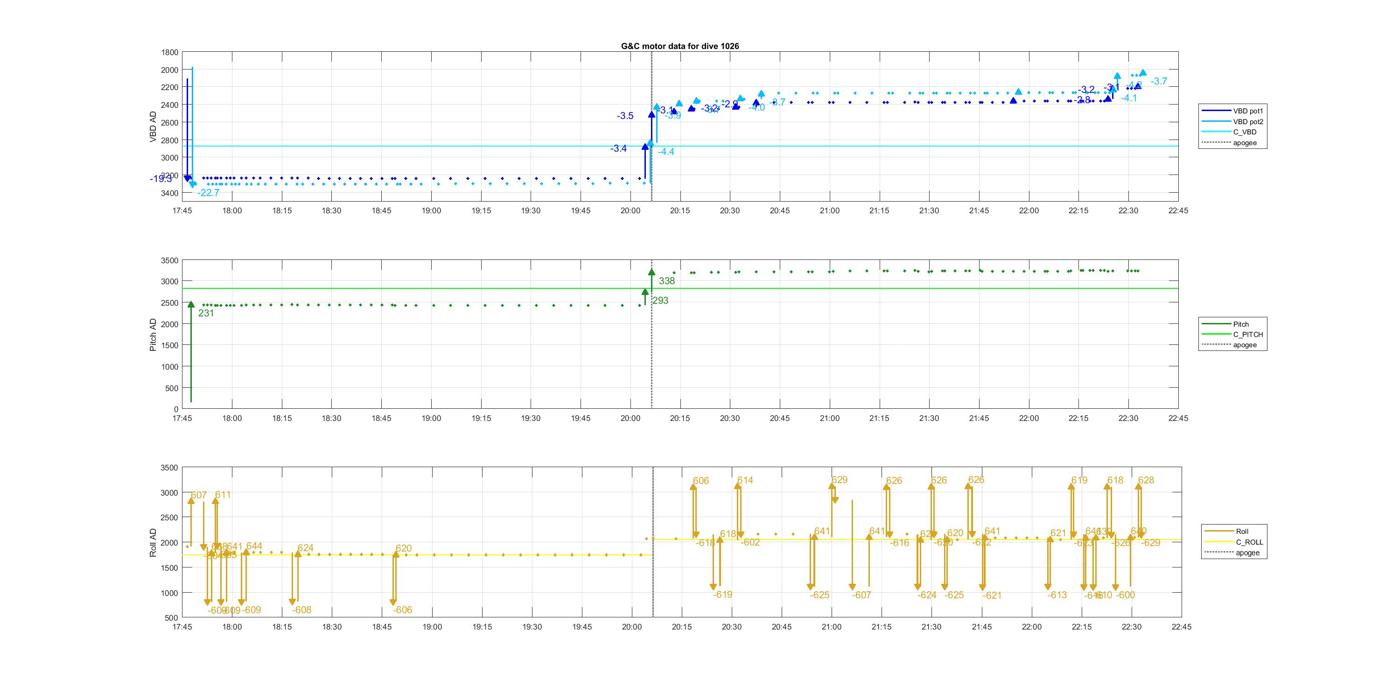Click the 'Roll AD' y-axis label

tap(154, 543)
